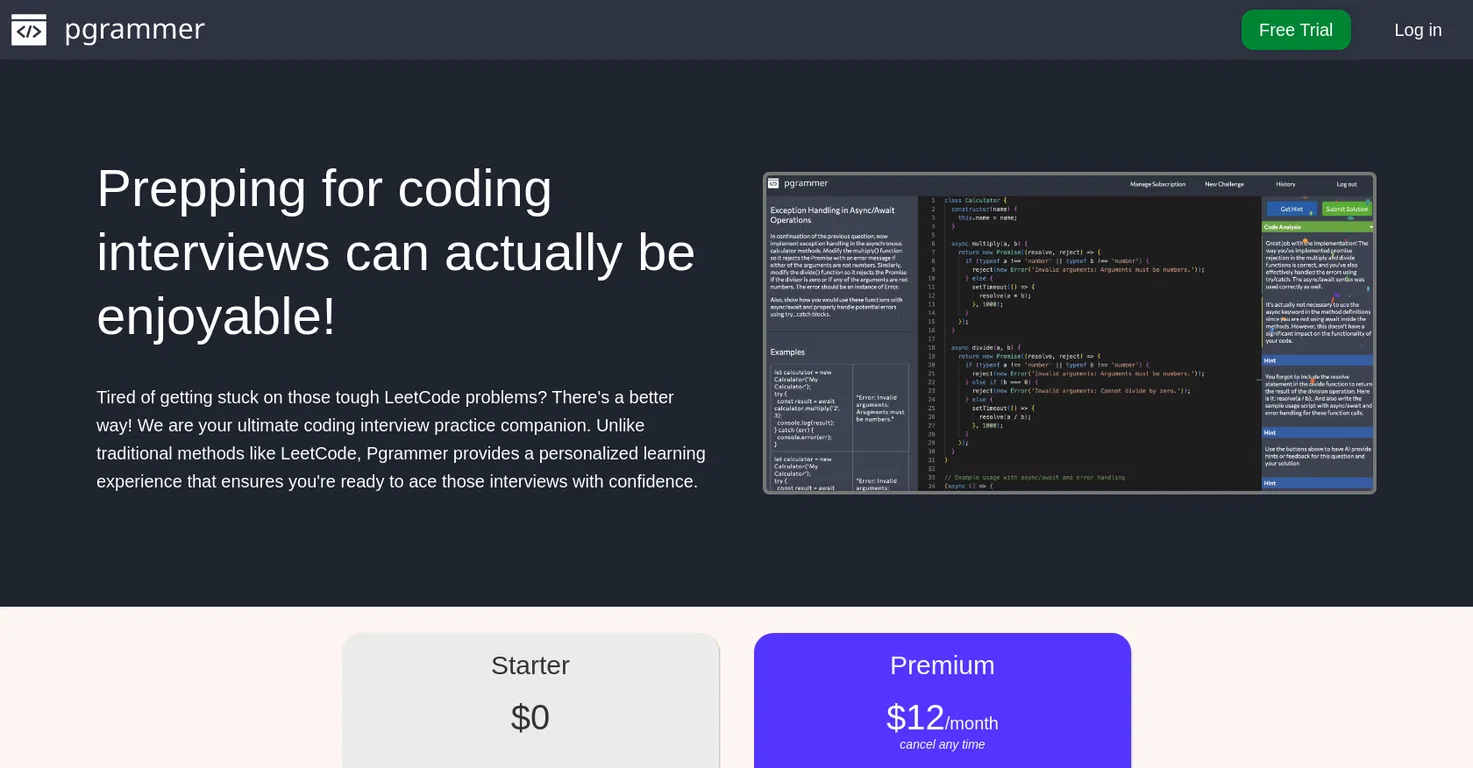Image resolution: width=1473 pixels, height=768 pixels.
Task: Click the main hero heading text
Action: click(x=396, y=252)
